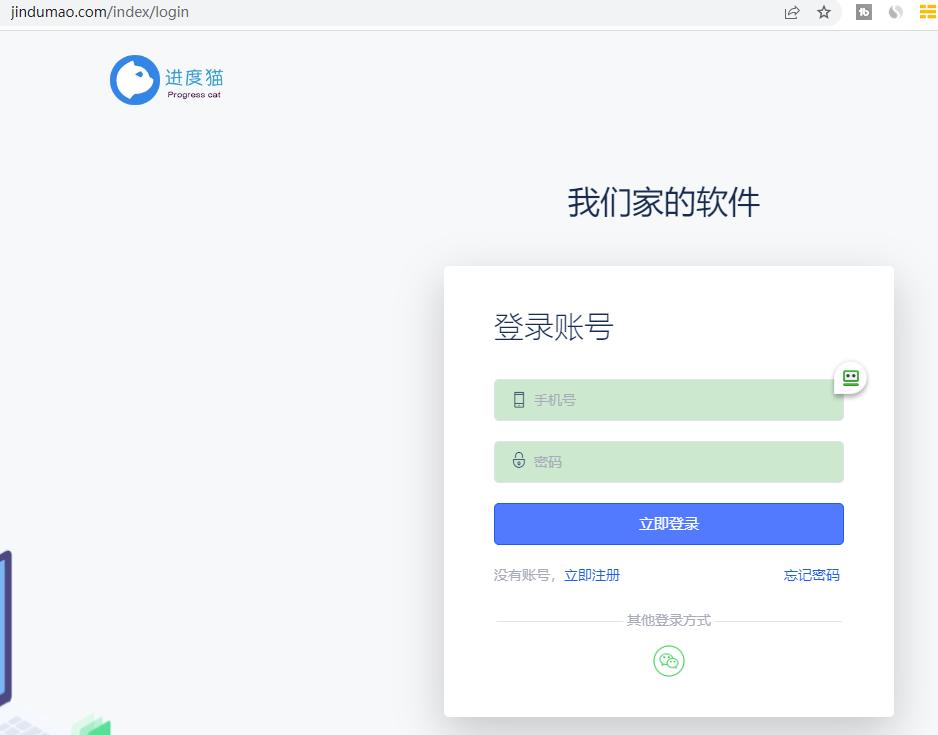The height and width of the screenshot is (735, 938).
Task: Click the 手机号 phone number input field
Action: tap(668, 399)
